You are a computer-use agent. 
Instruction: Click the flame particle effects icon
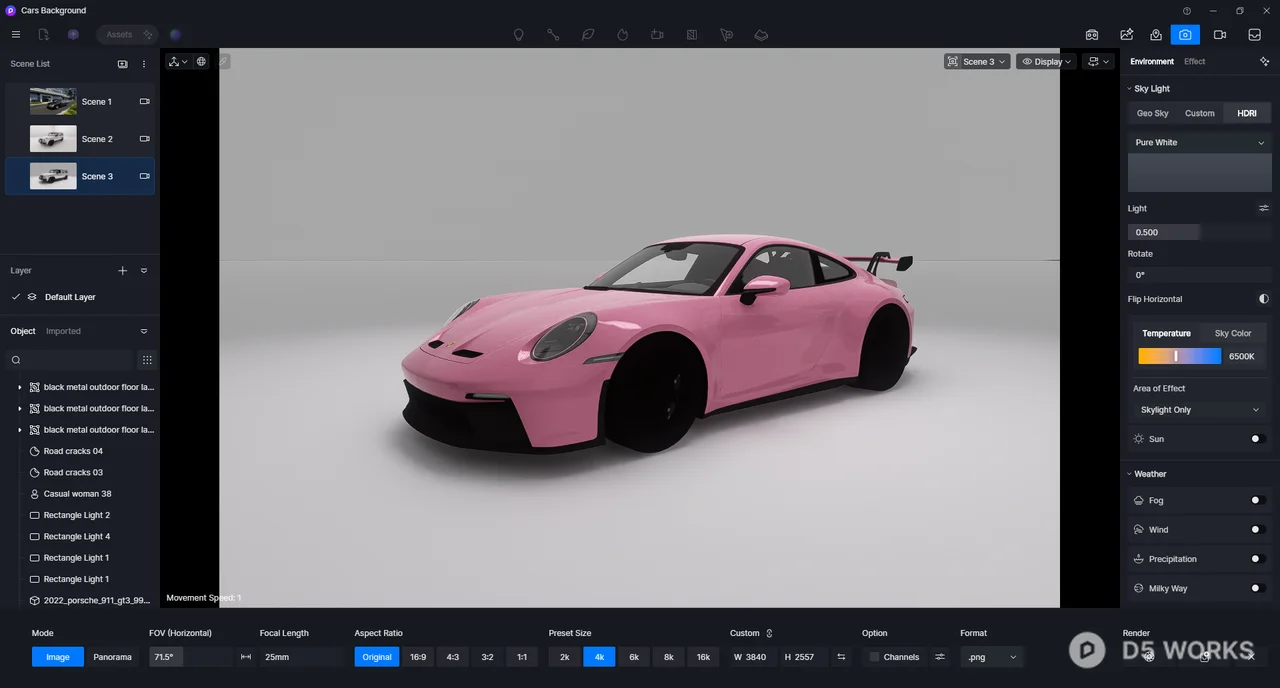pyautogui.click(x=622, y=34)
